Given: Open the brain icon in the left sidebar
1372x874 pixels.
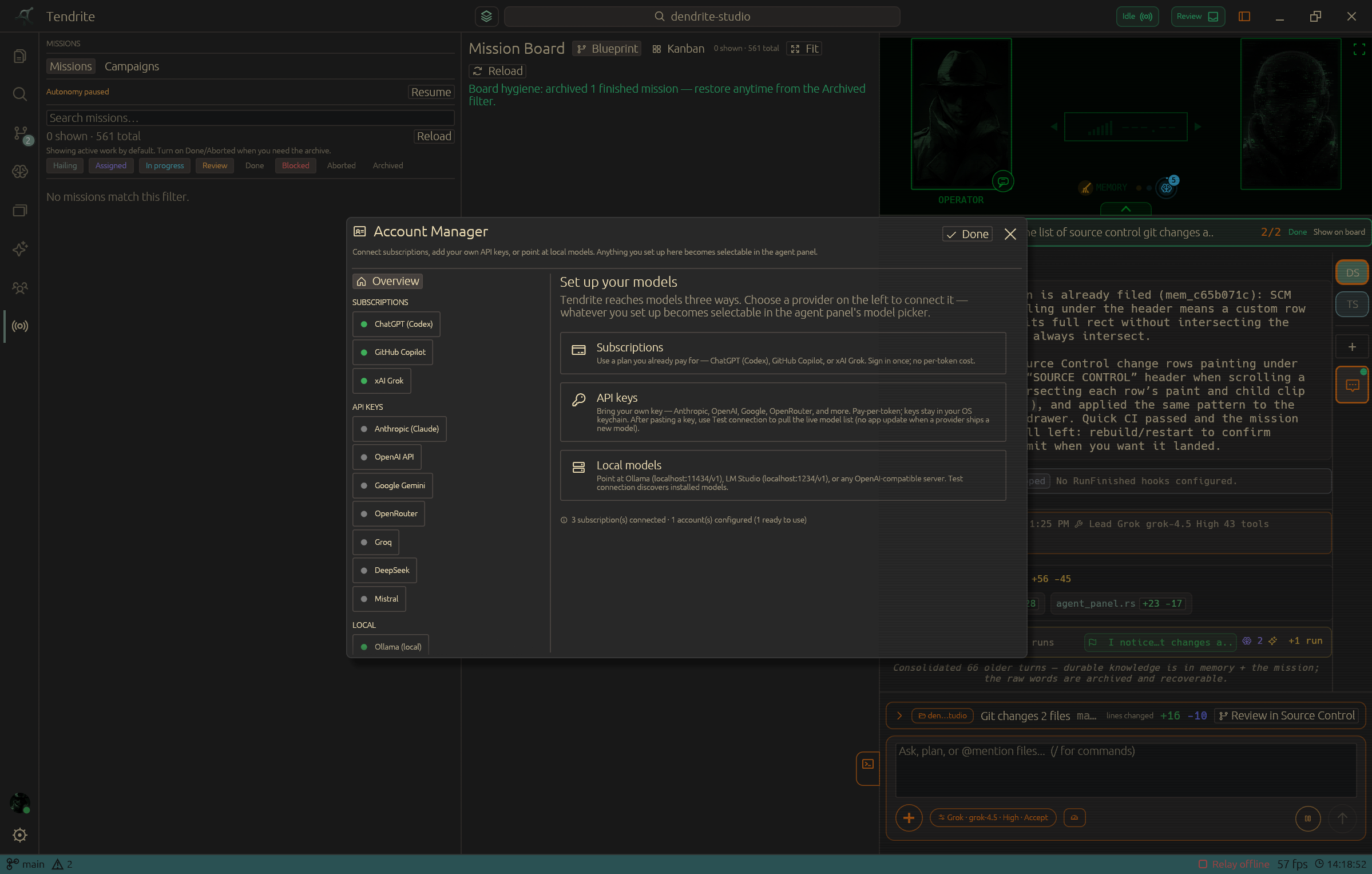Looking at the screenshot, I should click(x=20, y=171).
